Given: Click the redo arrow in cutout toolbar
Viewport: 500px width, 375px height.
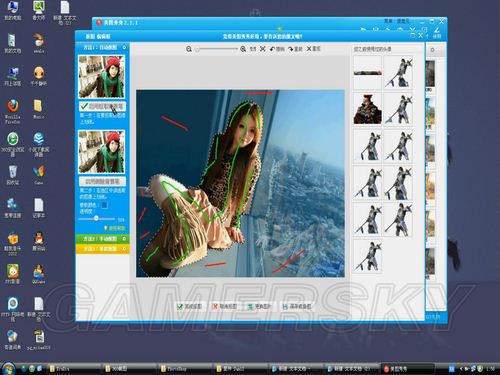Looking at the screenshot, I should 295,49.
